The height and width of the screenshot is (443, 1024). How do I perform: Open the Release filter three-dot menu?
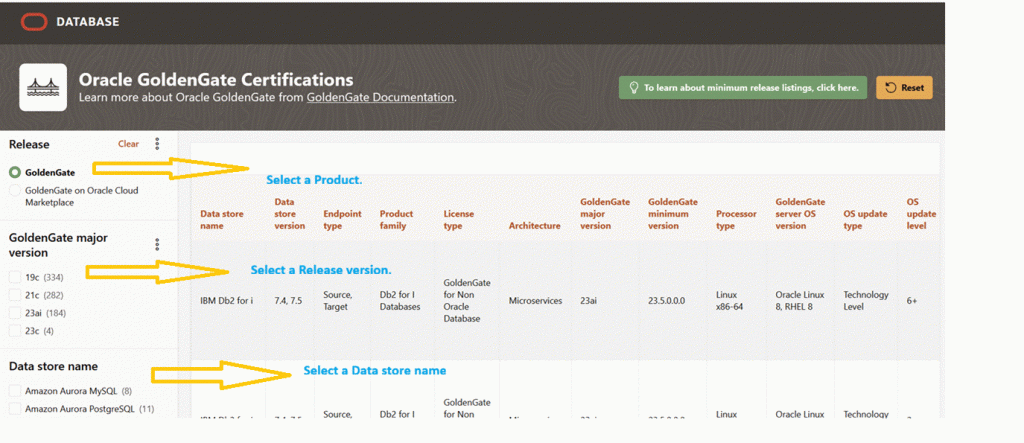(x=157, y=144)
